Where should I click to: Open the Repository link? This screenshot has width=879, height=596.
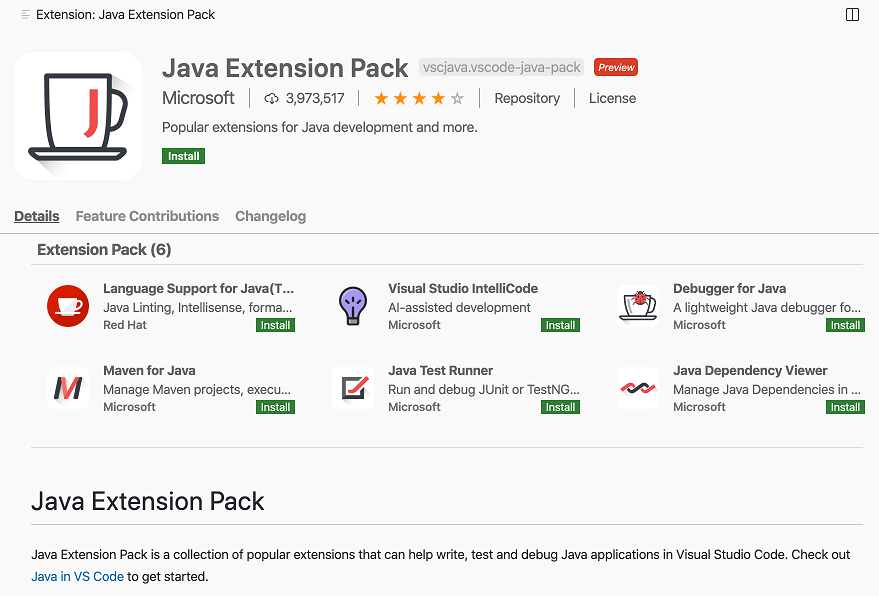527,98
